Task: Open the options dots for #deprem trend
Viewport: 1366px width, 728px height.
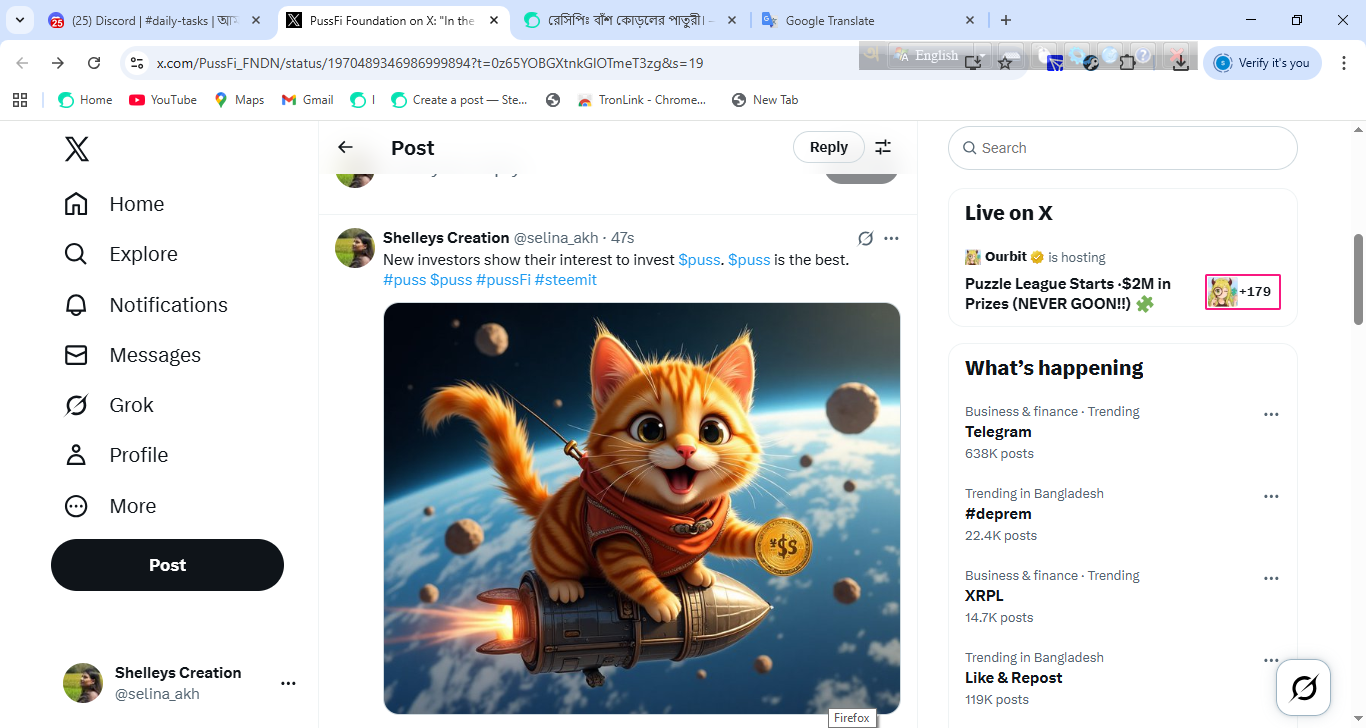Action: [x=1271, y=496]
